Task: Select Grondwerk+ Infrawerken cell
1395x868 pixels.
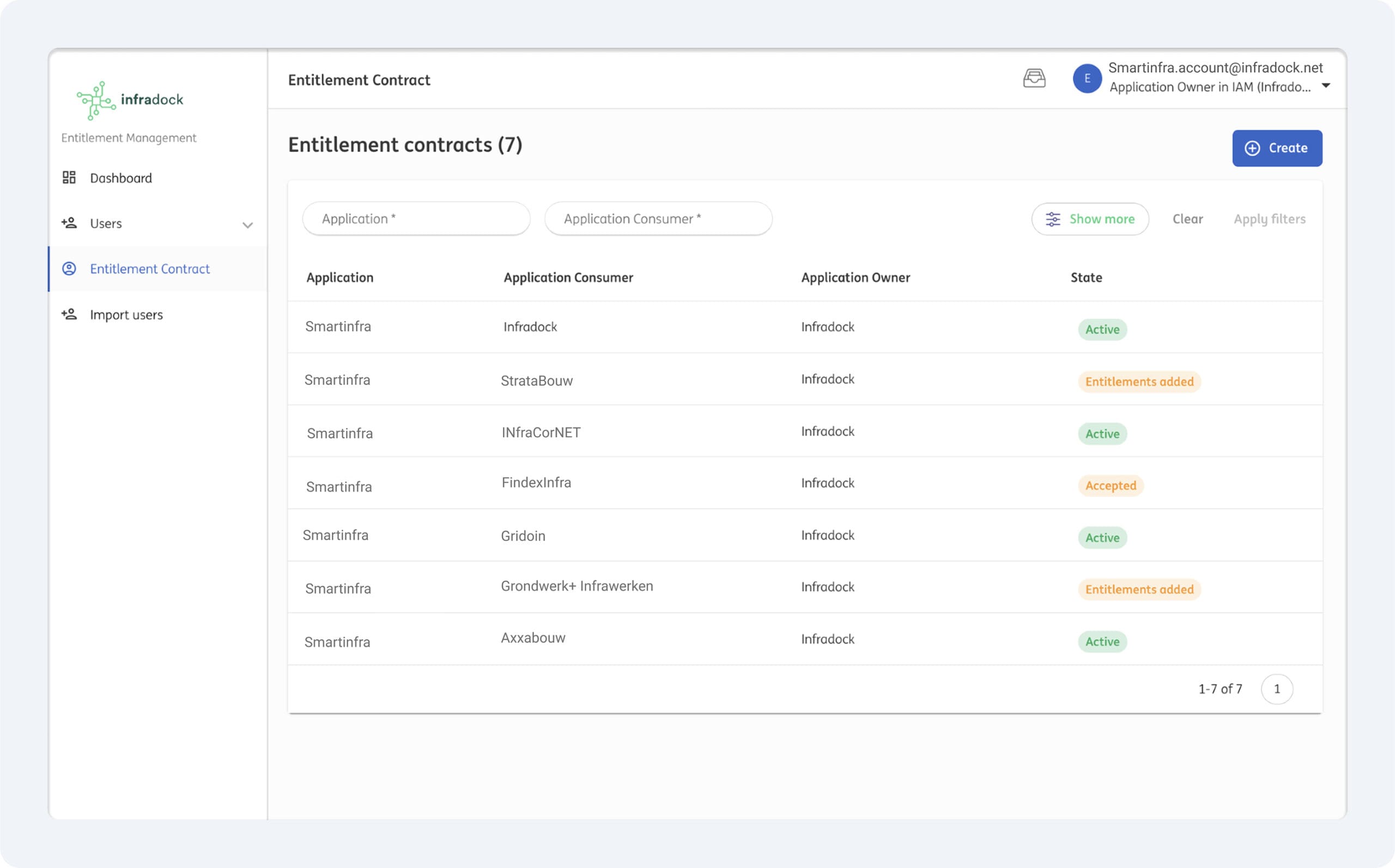Action: tap(577, 586)
